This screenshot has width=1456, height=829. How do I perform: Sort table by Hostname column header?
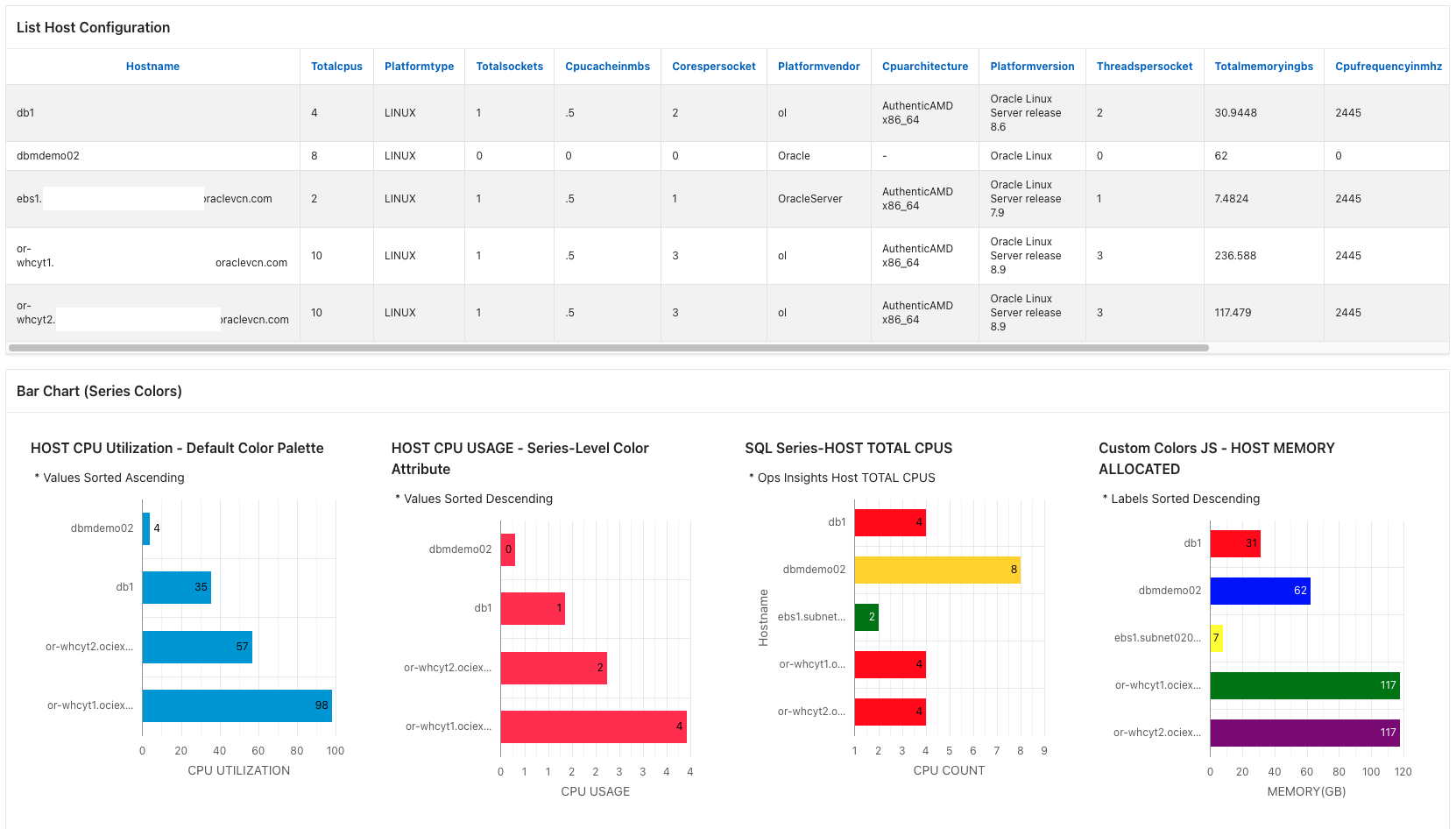point(152,67)
